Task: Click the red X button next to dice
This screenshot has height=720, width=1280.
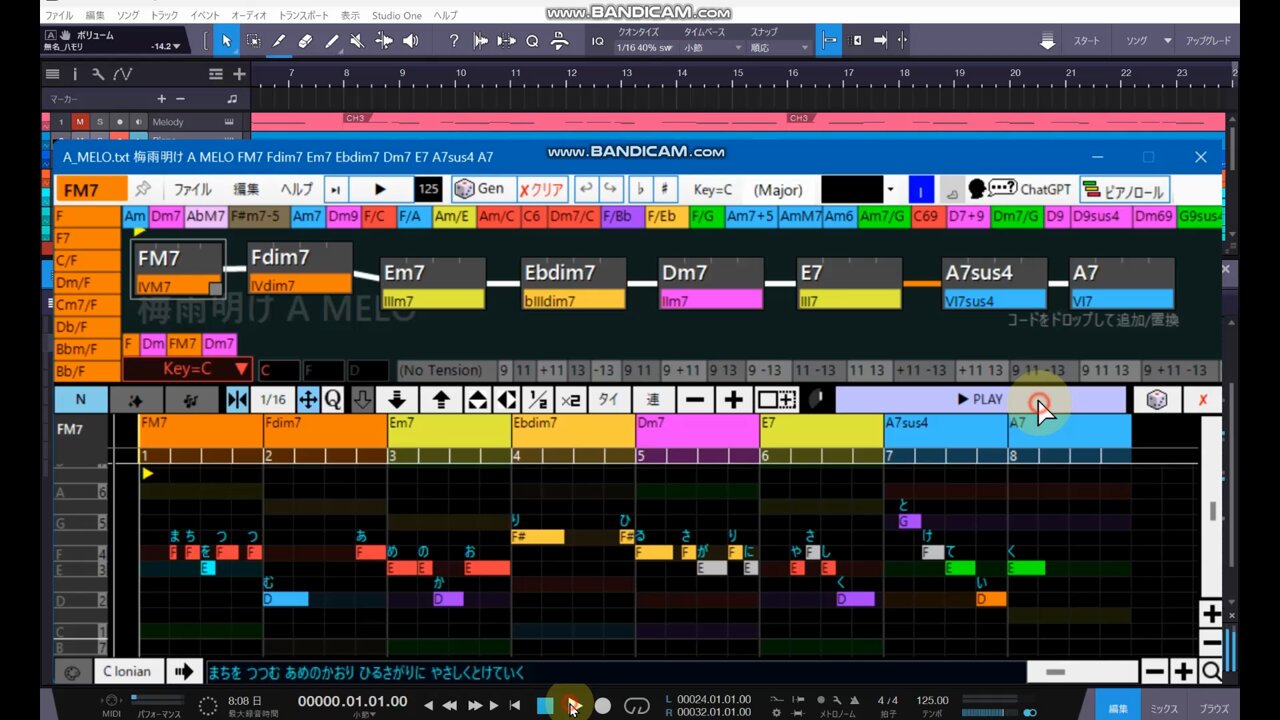Action: 1203,400
